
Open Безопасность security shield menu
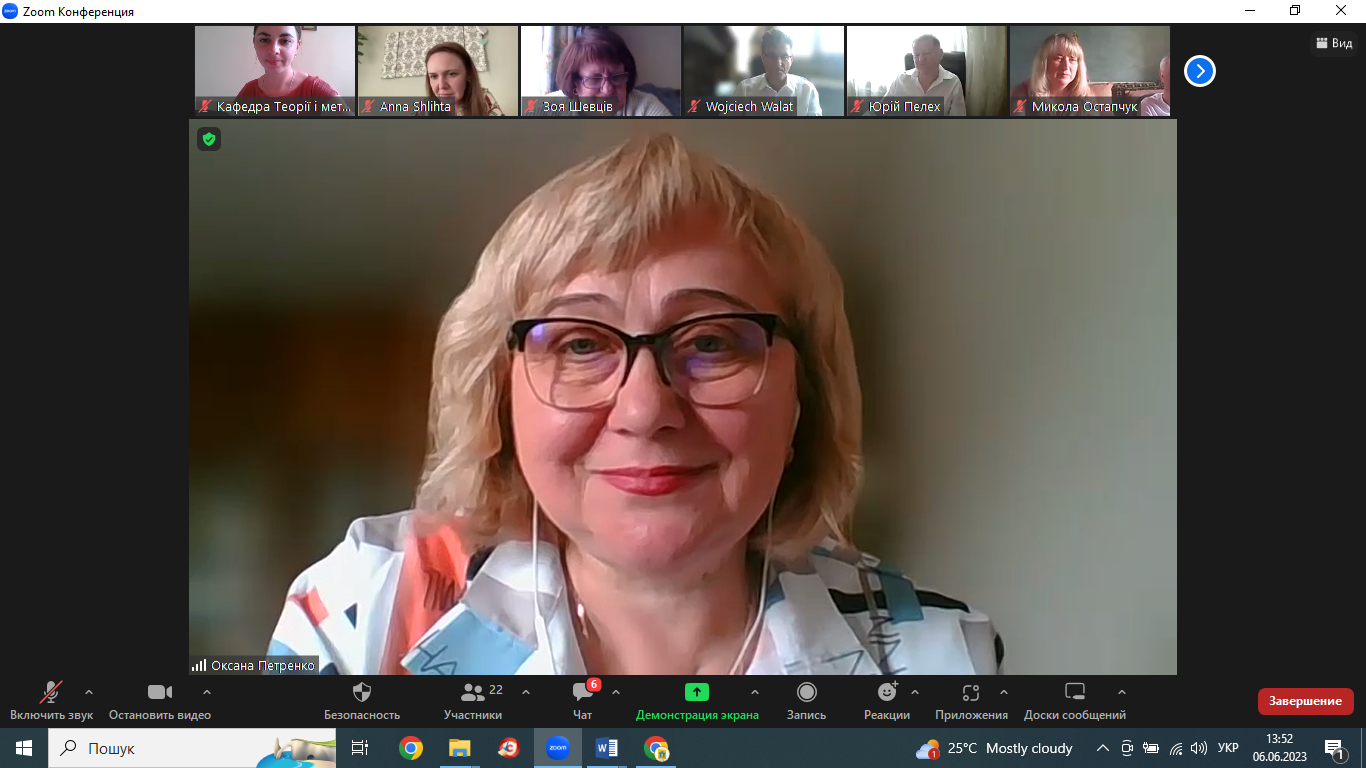362,701
